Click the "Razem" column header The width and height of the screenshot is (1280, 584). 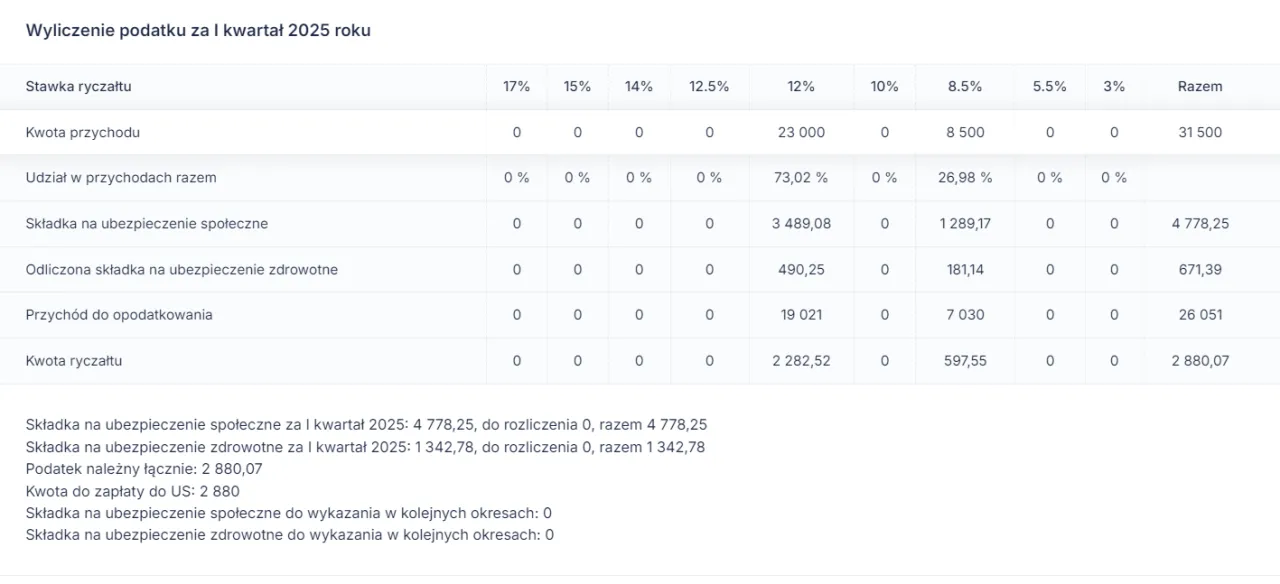click(x=1199, y=86)
